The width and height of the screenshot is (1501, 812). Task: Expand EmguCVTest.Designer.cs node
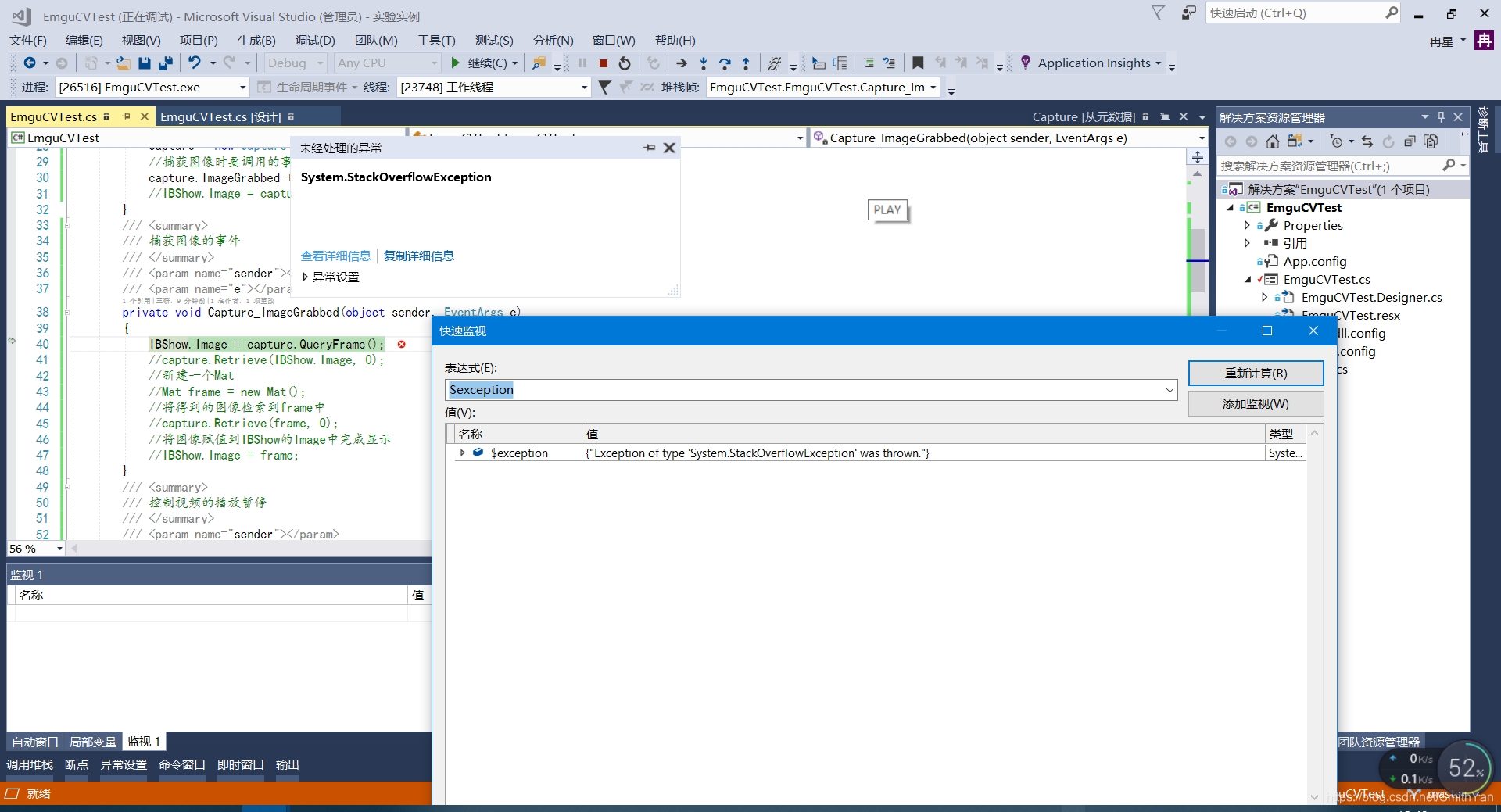point(1265,297)
